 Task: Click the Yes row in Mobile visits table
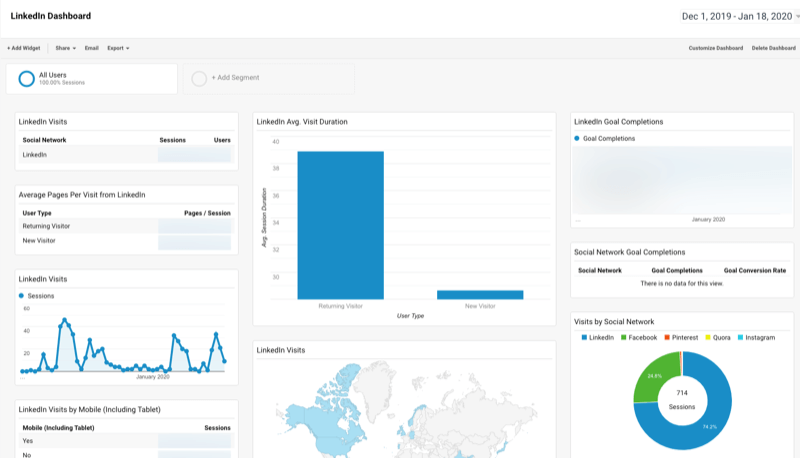pyautogui.click(x=127, y=441)
